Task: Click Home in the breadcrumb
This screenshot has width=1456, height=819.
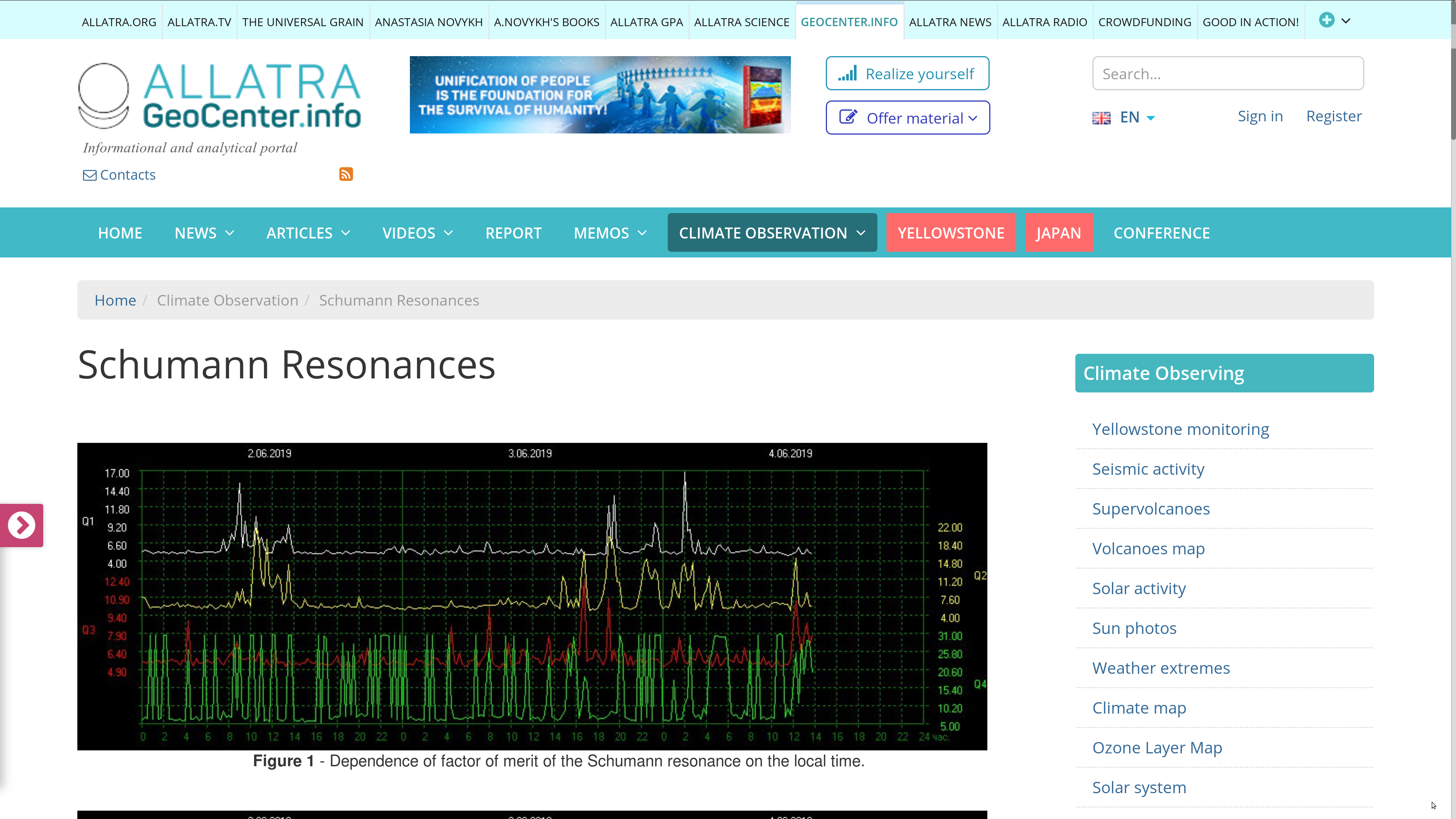Action: pos(115,300)
